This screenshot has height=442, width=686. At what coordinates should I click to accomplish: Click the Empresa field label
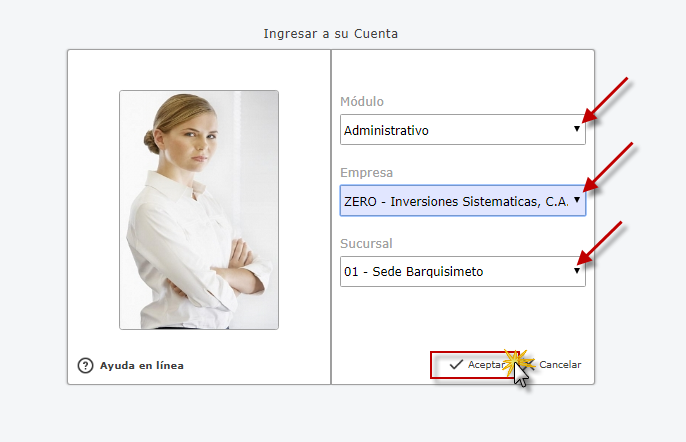[x=367, y=172]
